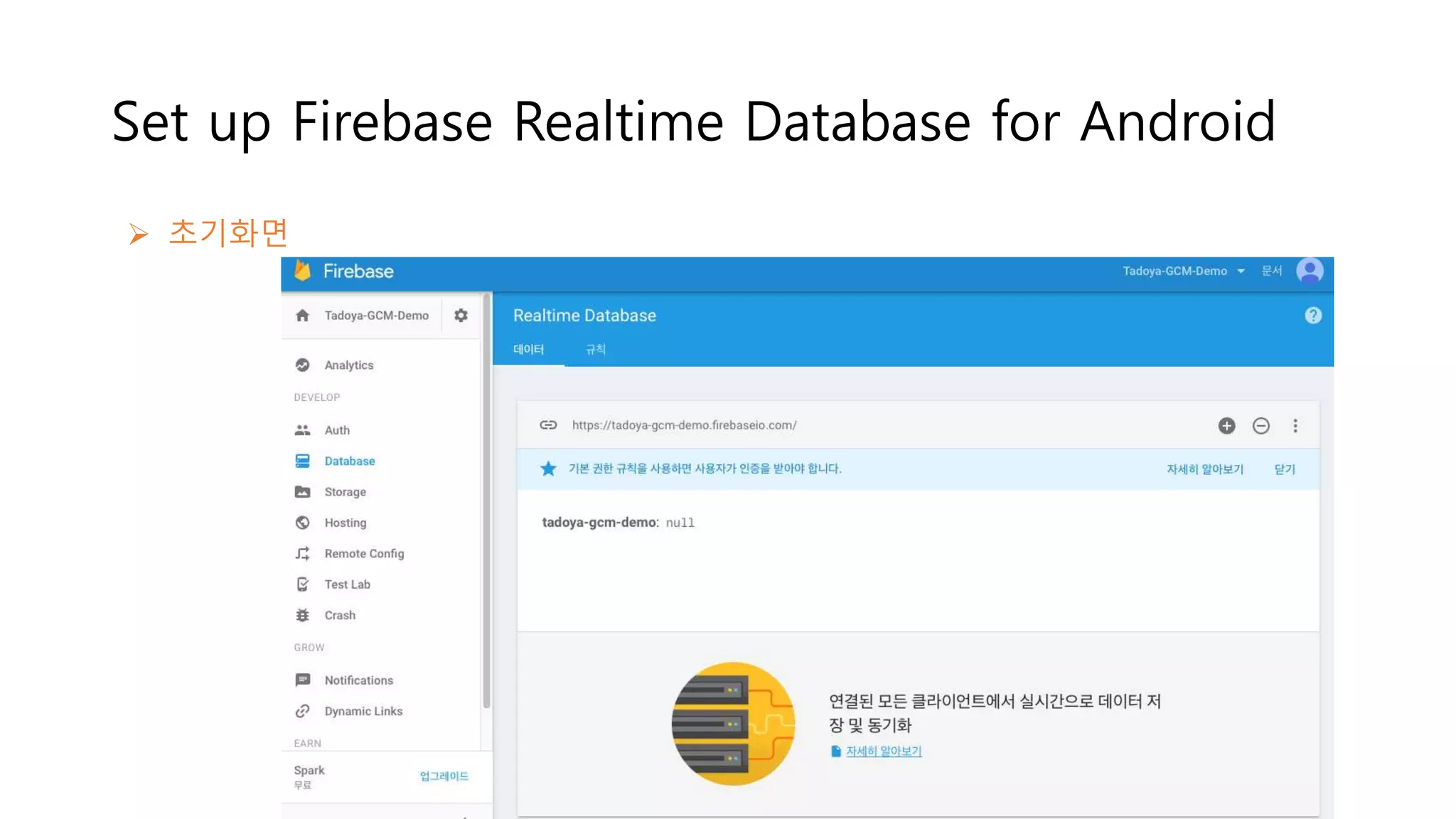Click the sidebar vertical scrollbar

click(x=487, y=498)
